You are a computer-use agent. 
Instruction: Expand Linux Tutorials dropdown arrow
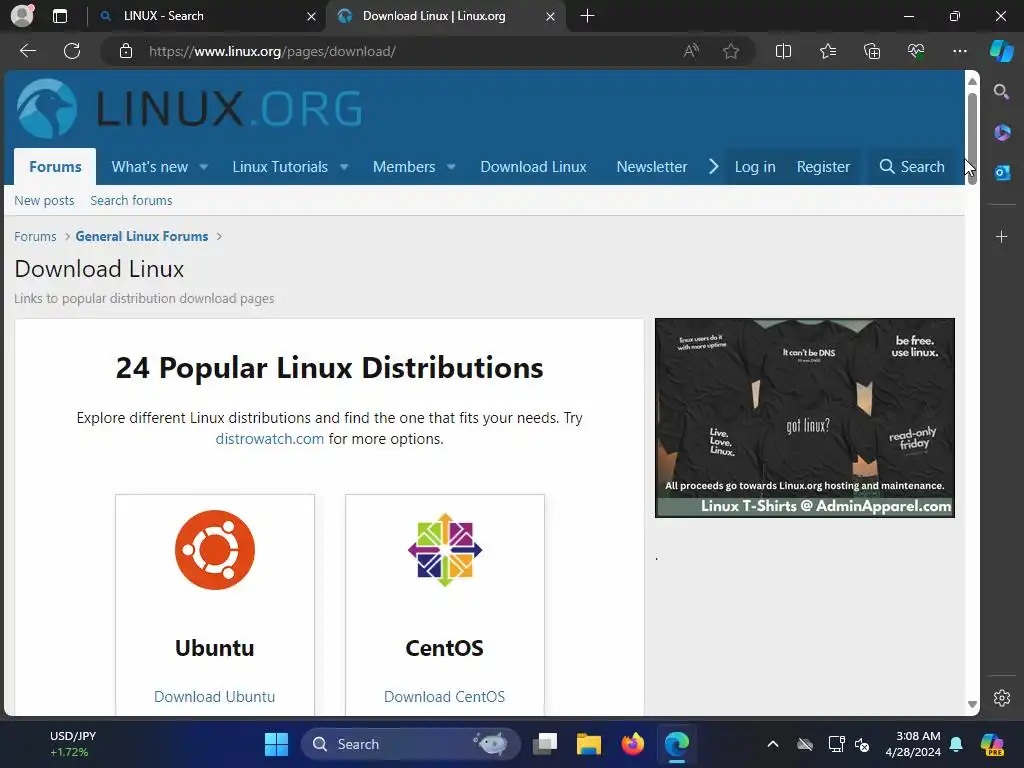click(344, 167)
